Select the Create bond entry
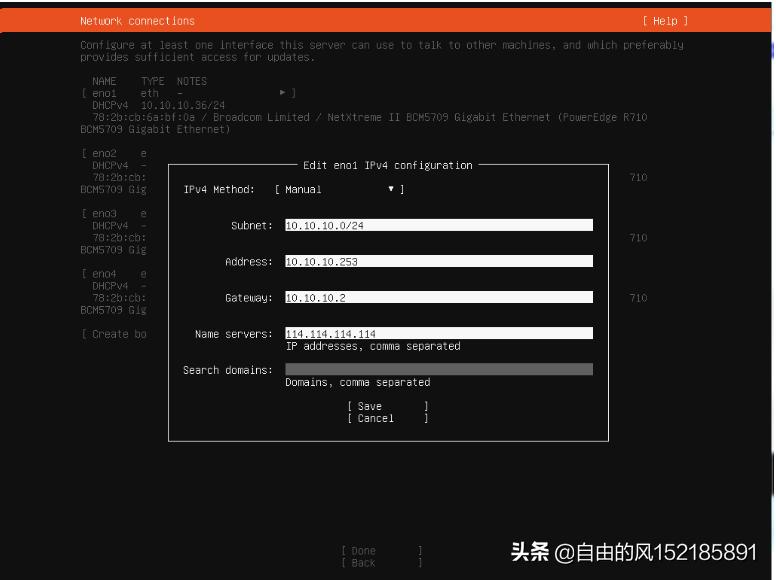Screen dimensions: 776x580 coord(114,335)
